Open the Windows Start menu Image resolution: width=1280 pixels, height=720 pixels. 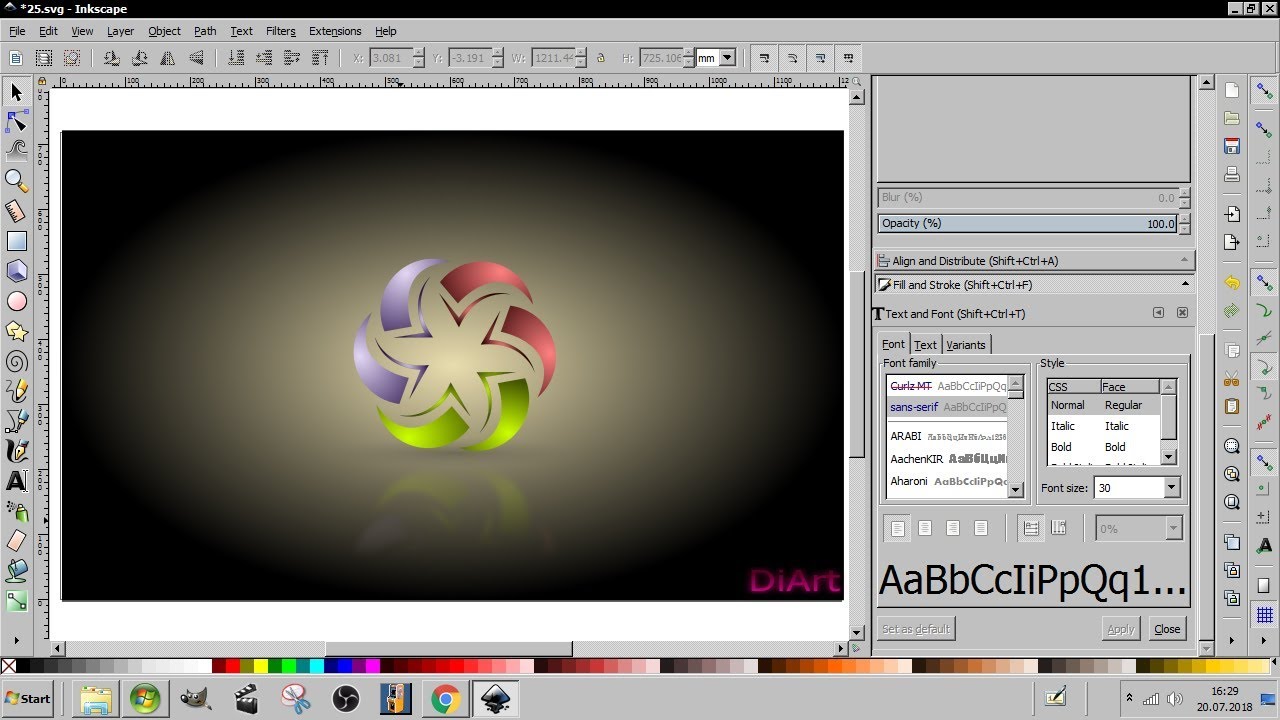point(28,699)
